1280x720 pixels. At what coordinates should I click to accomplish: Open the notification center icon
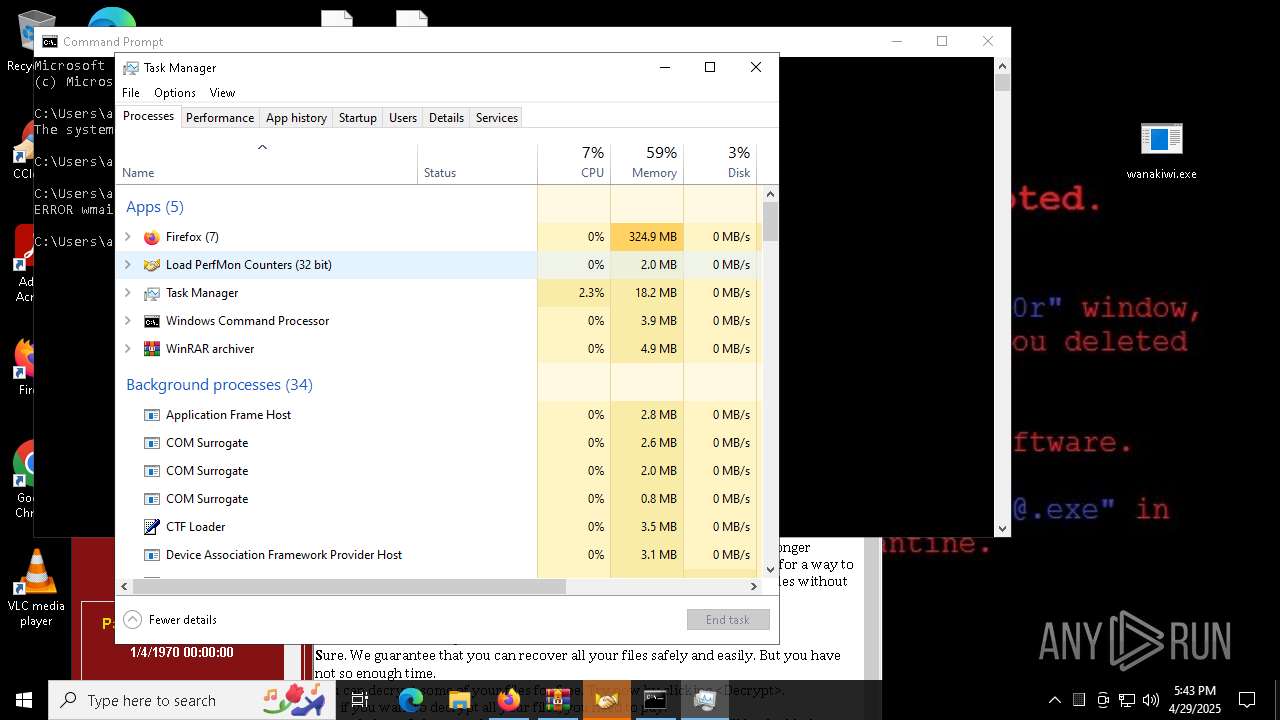1247,700
